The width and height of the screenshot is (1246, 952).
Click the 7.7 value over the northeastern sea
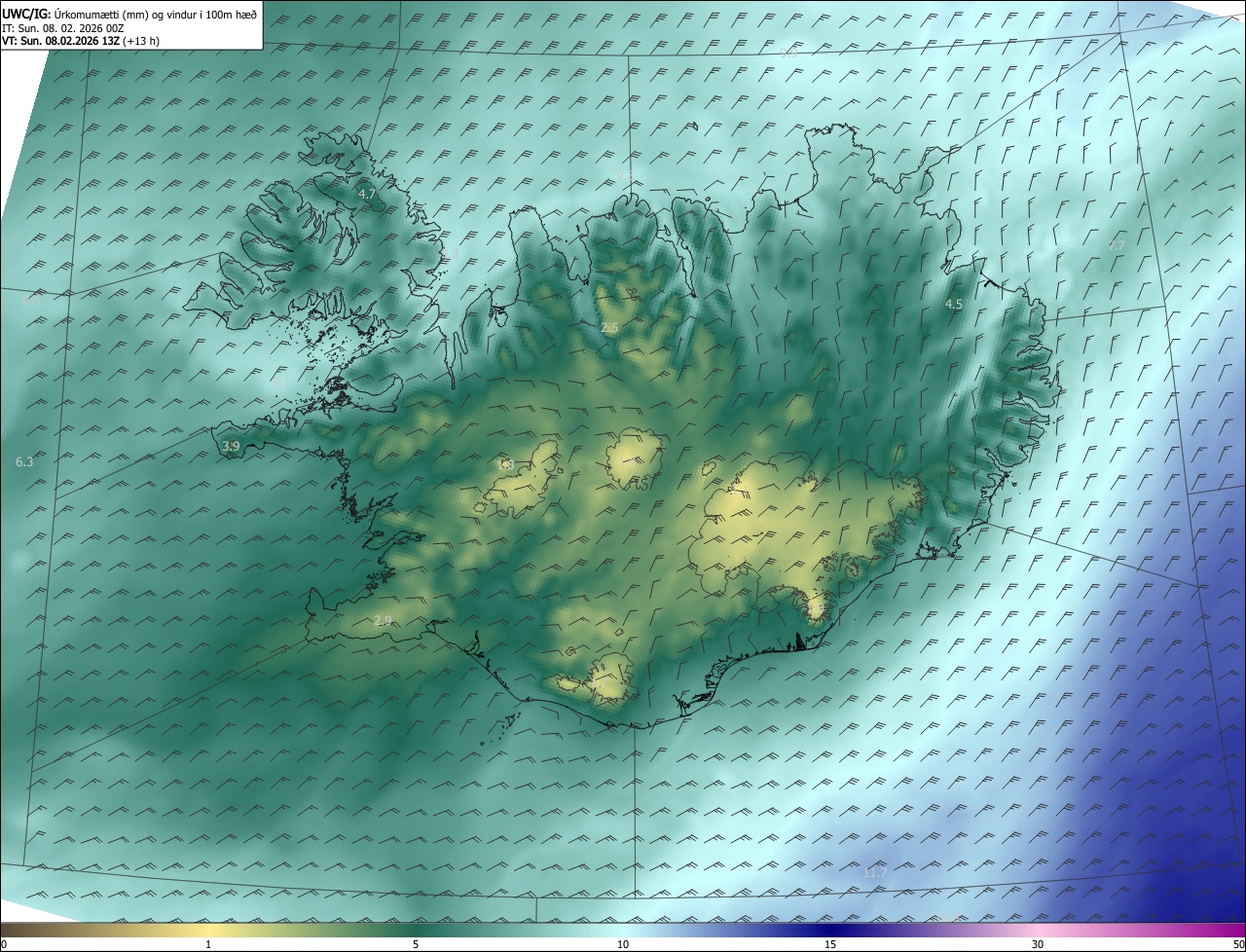[x=1117, y=246]
